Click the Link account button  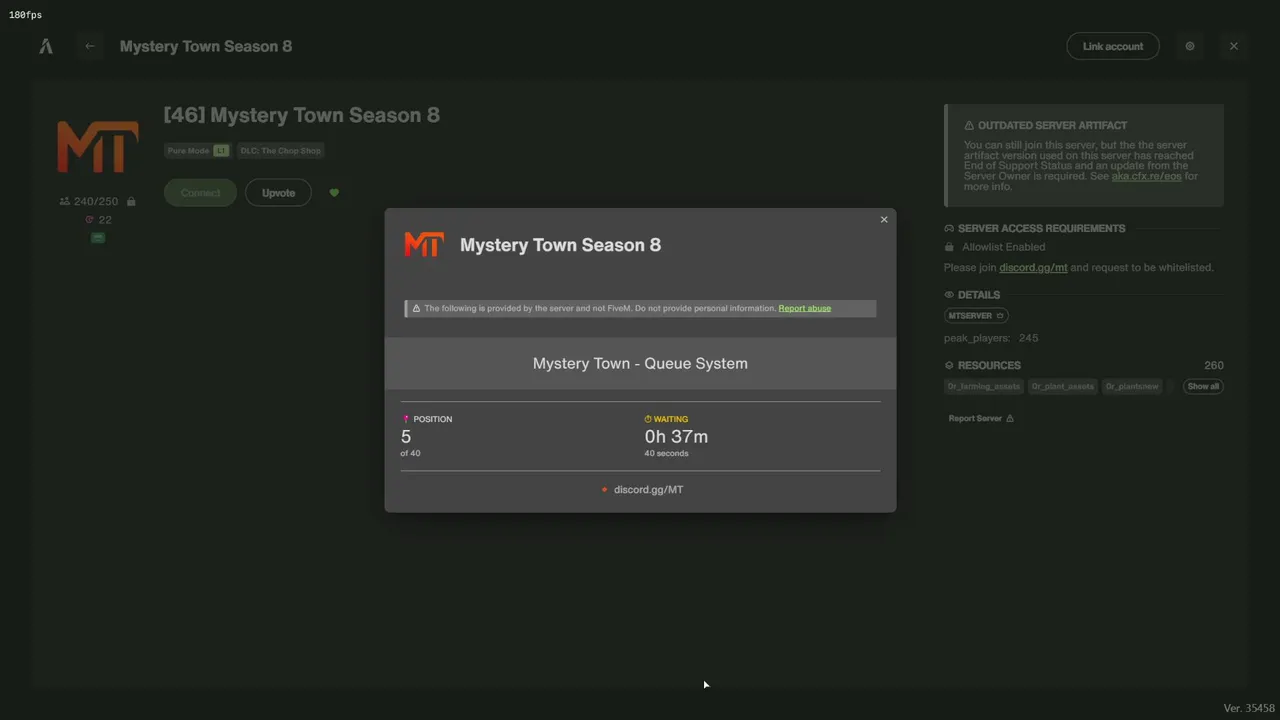[1113, 46]
